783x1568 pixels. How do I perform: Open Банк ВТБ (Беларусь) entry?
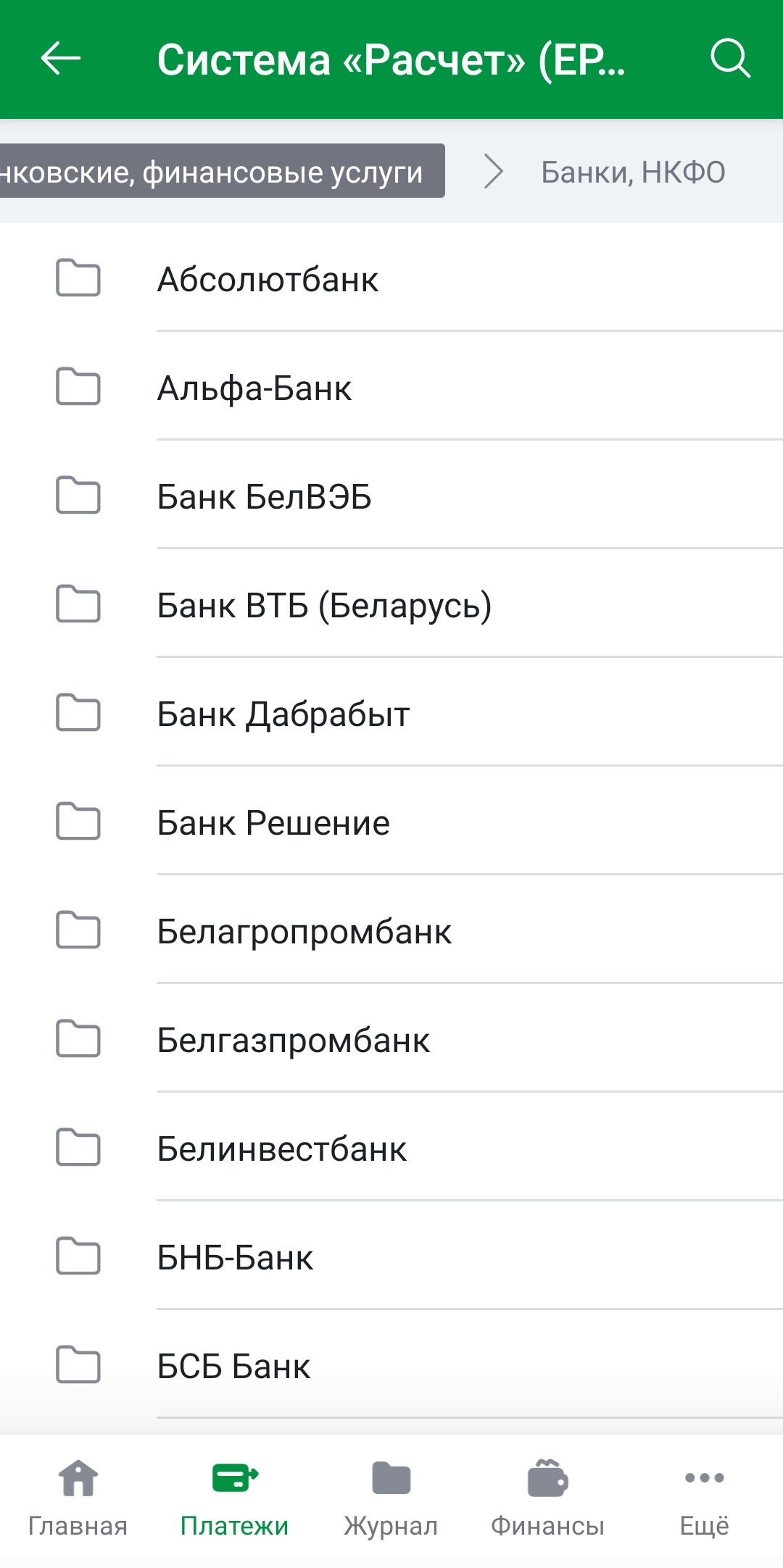click(324, 605)
